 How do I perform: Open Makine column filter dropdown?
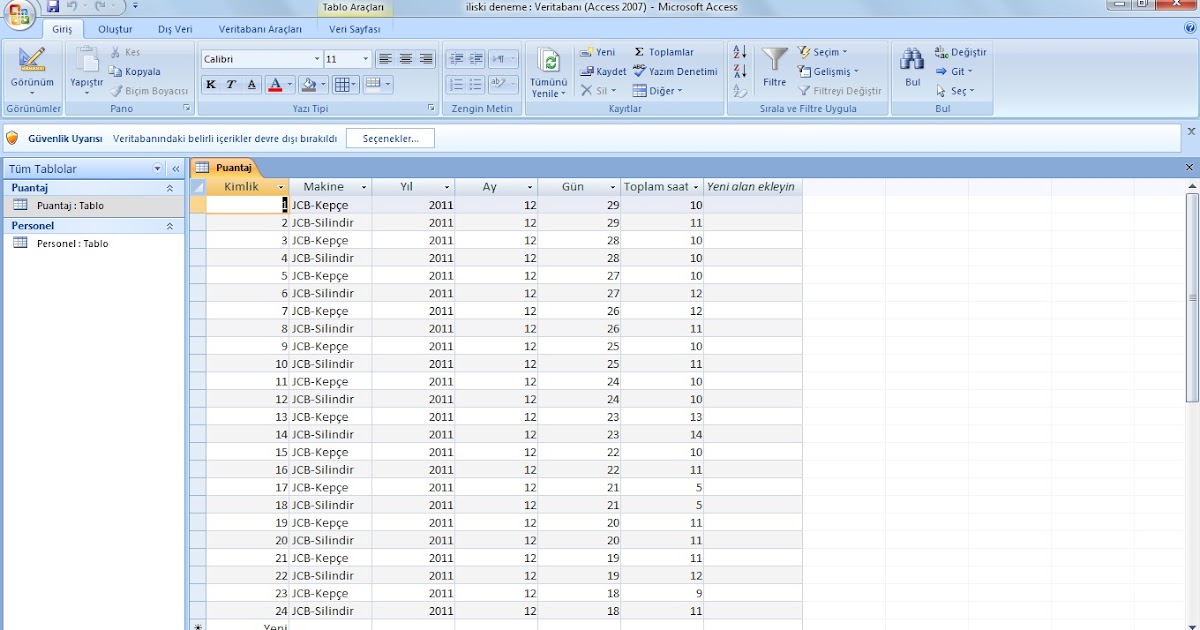pos(364,187)
